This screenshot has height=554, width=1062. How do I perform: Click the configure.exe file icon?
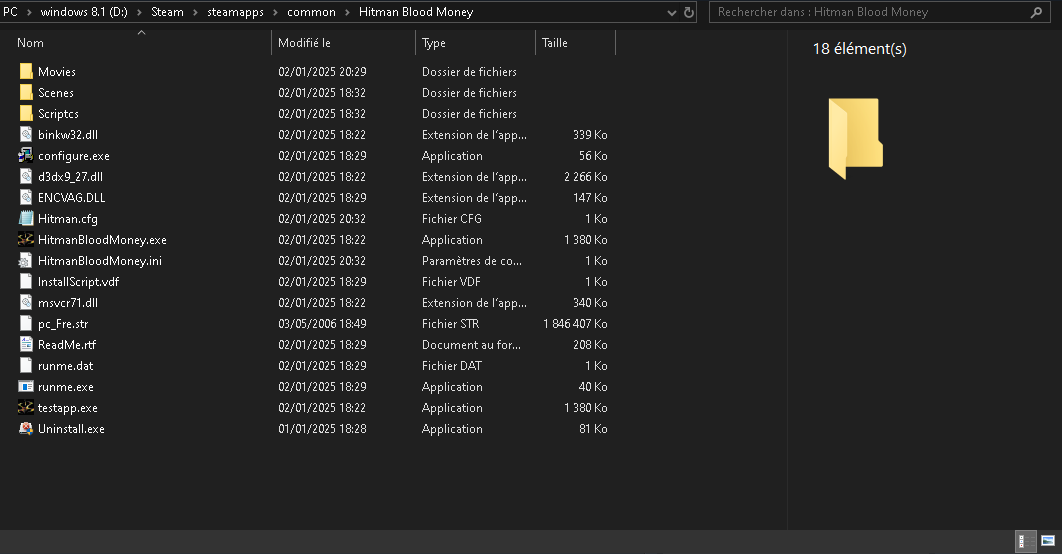(x=26, y=156)
